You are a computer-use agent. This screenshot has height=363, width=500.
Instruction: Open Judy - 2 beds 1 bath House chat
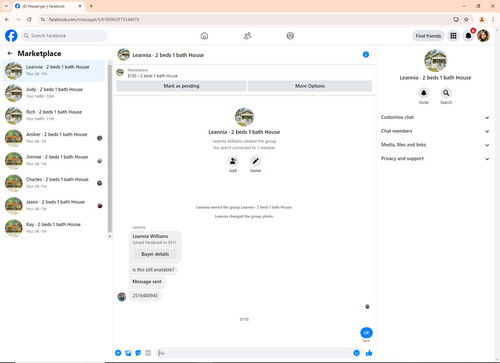coord(53,93)
